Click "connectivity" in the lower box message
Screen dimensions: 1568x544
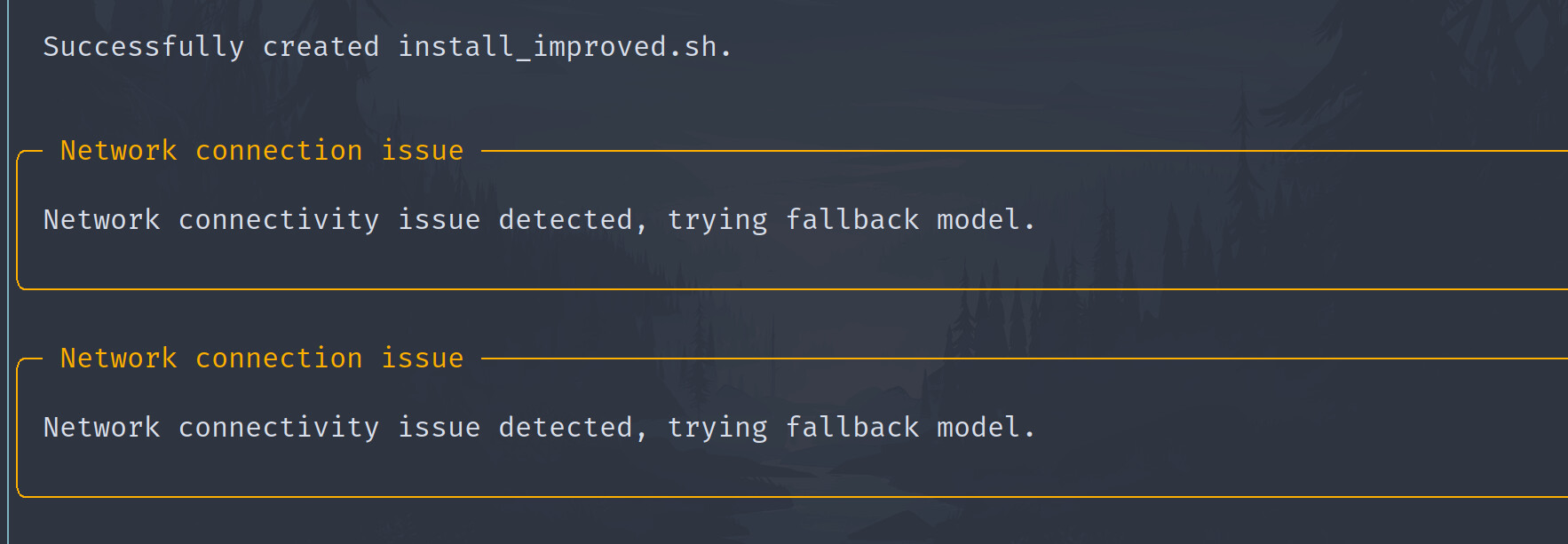pyautogui.click(x=279, y=428)
